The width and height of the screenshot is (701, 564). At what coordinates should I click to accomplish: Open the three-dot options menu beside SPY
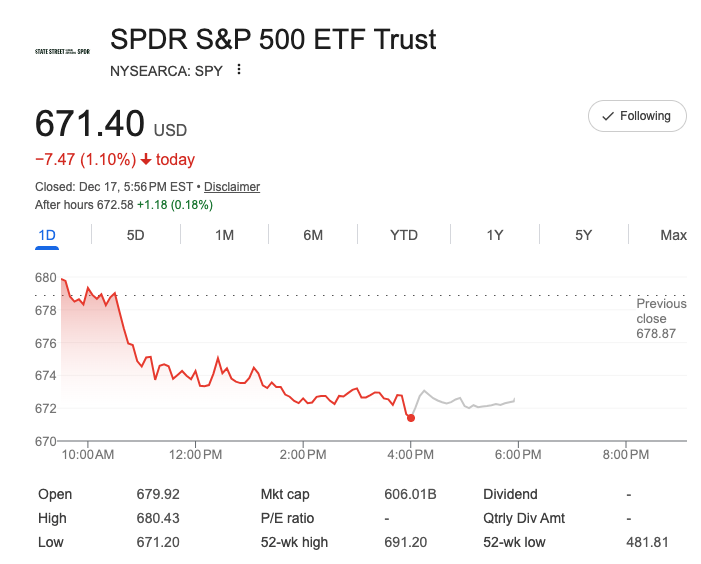[x=239, y=70]
